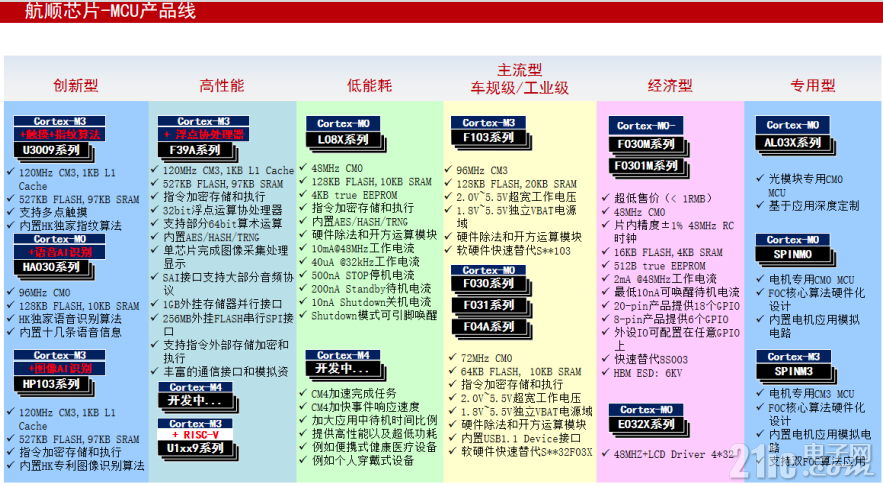Image resolution: width=883 pixels, height=486 pixels.
Task: Click the HBM ESD: 6KV bullet
Action: [648, 373]
